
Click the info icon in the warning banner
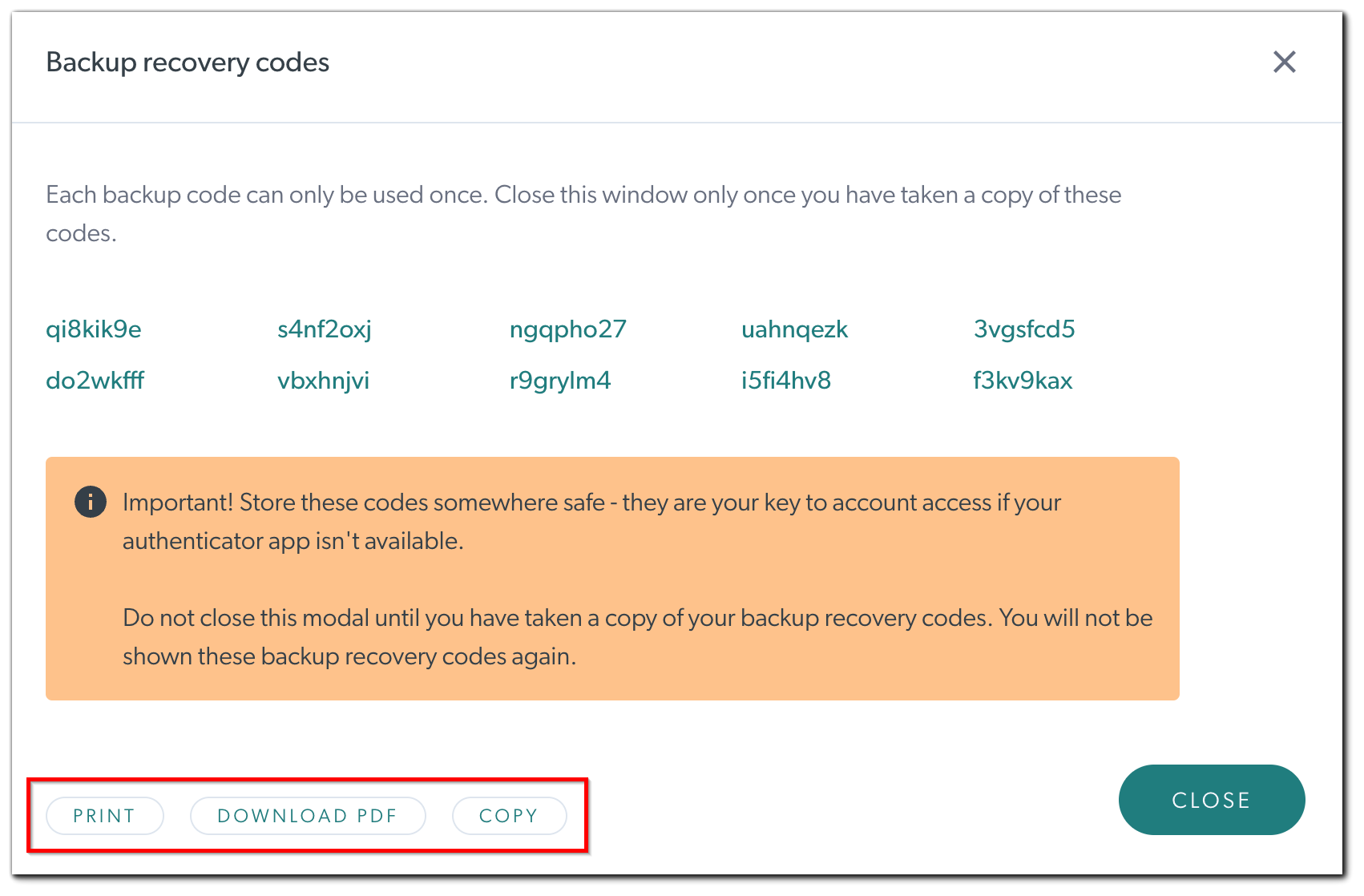pyautogui.click(x=91, y=502)
